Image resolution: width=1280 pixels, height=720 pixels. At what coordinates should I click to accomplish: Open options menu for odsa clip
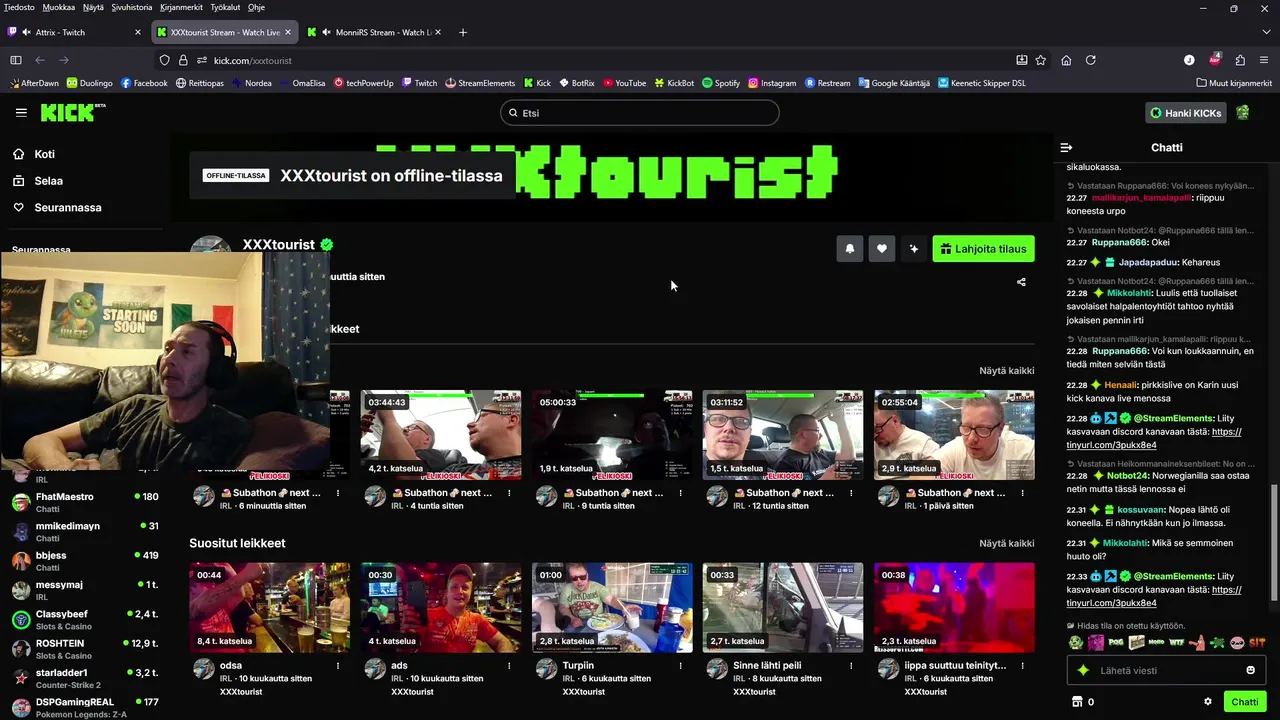[x=338, y=665]
